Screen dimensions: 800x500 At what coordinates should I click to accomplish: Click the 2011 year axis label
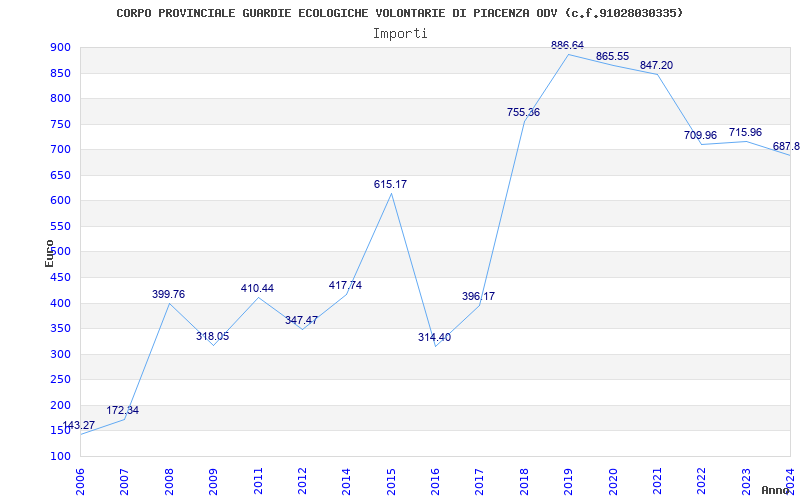point(258,481)
